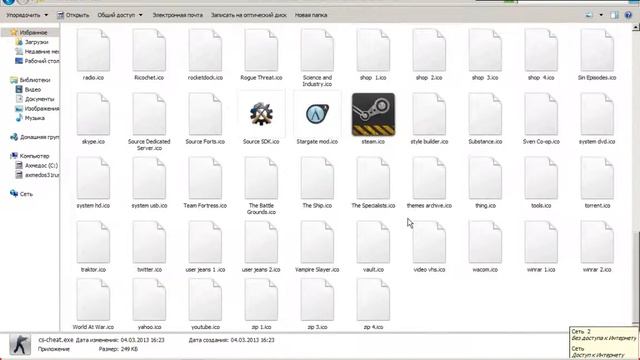Click Электронная почта in toolbar
This screenshot has width=640, height=360.
coord(178,15)
